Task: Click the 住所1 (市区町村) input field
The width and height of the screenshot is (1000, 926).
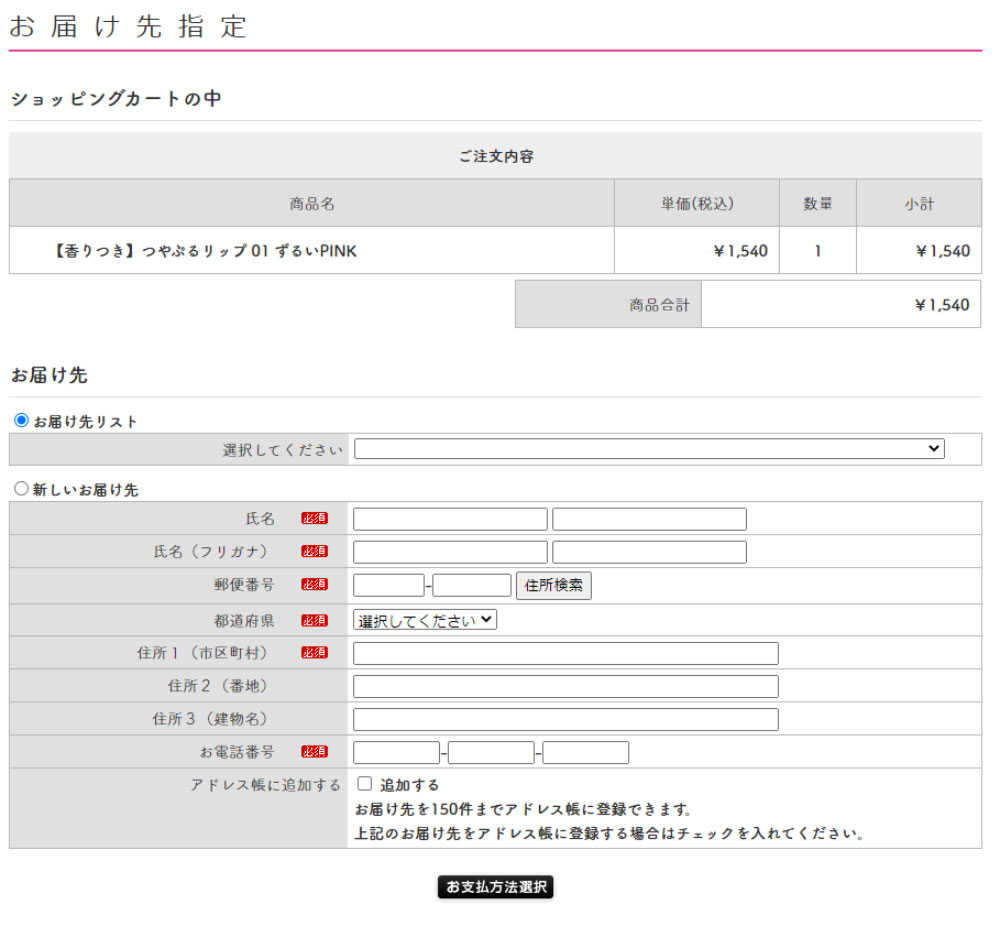Action: (565, 653)
